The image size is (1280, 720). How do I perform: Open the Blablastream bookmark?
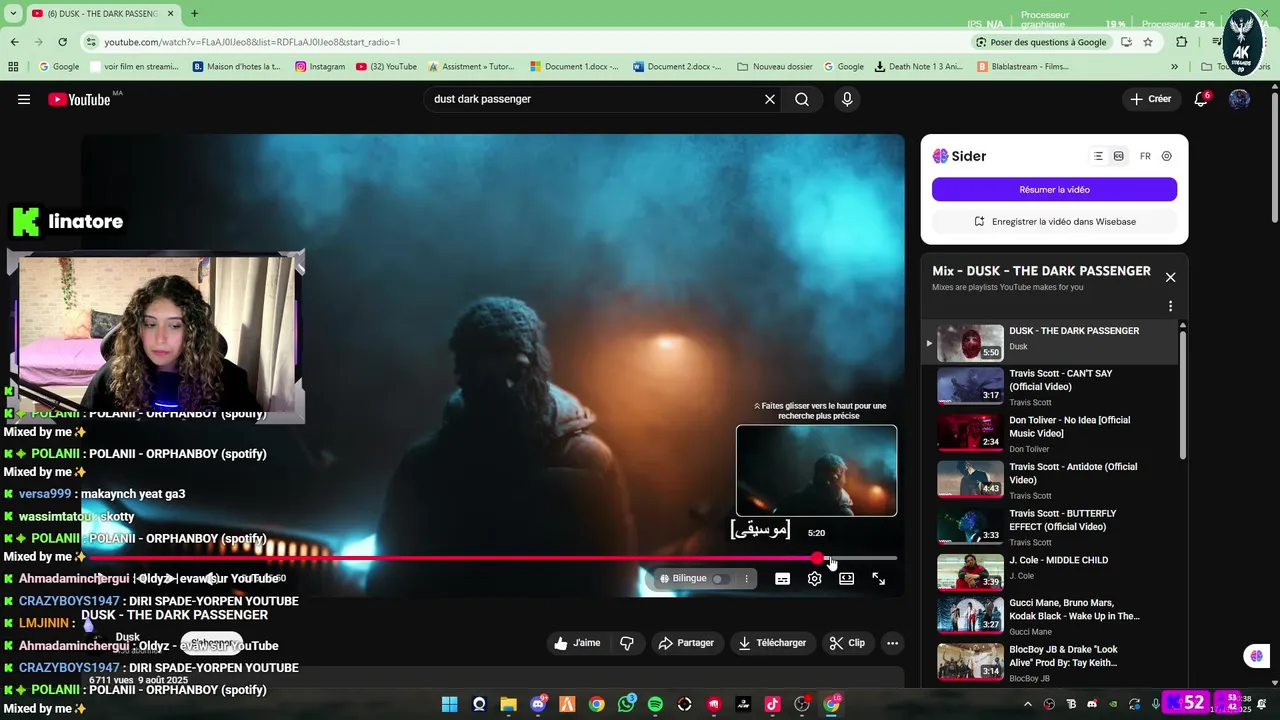pyautogui.click(x=1023, y=67)
